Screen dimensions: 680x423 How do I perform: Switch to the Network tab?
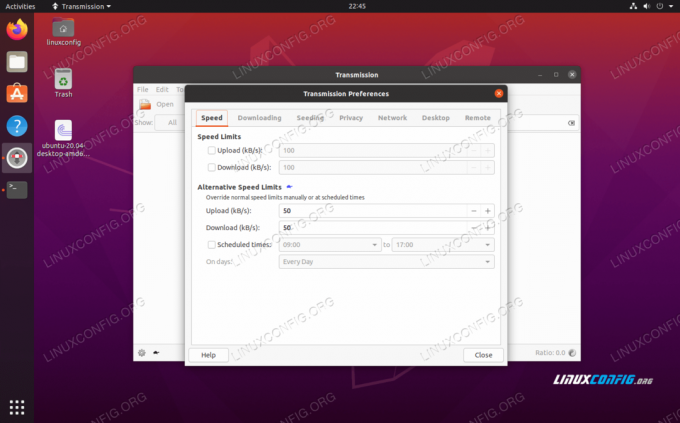point(392,118)
